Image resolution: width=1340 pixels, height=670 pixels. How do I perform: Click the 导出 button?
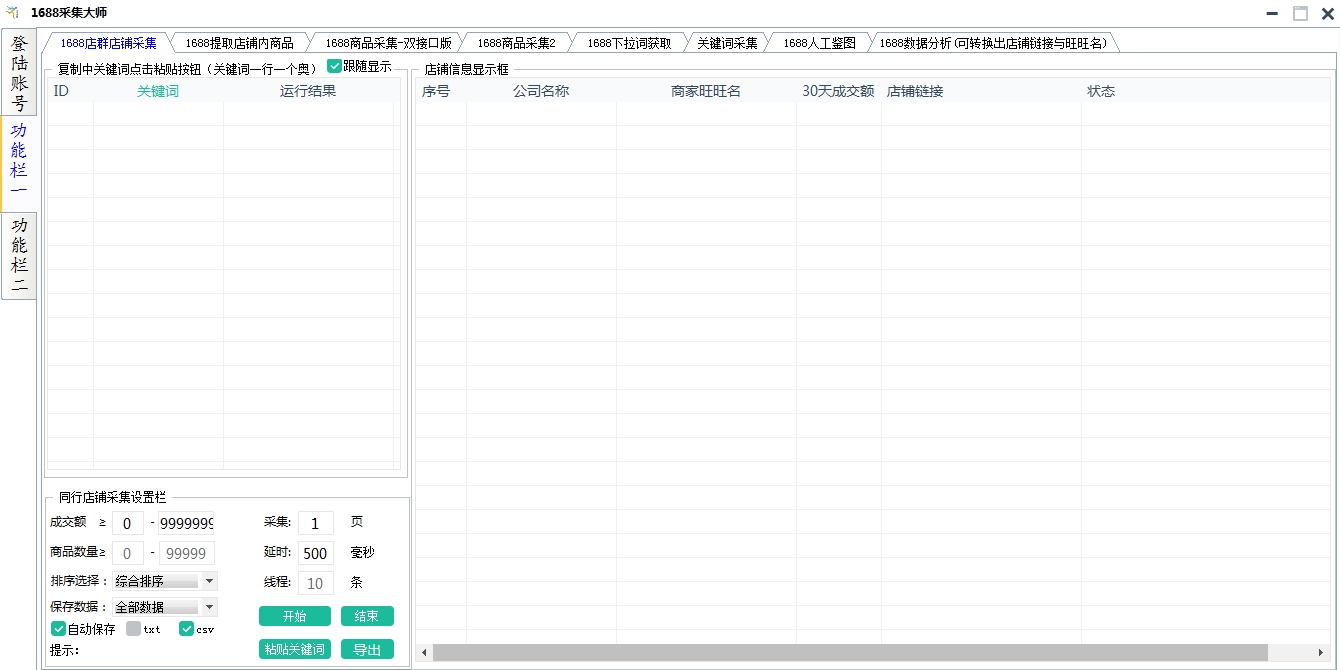(367, 649)
